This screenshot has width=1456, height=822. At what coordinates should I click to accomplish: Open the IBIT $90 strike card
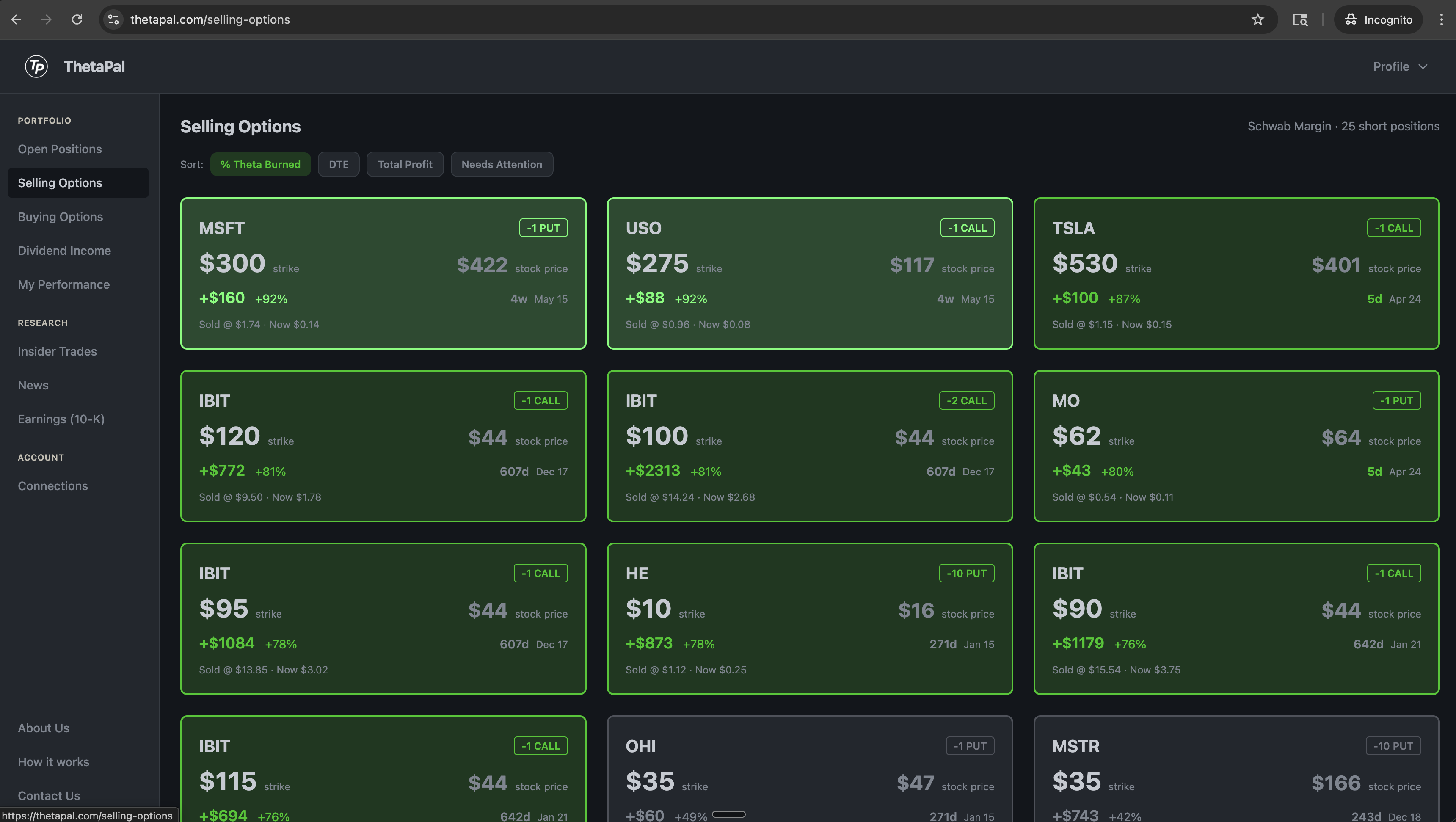click(x=1237, y=619)
